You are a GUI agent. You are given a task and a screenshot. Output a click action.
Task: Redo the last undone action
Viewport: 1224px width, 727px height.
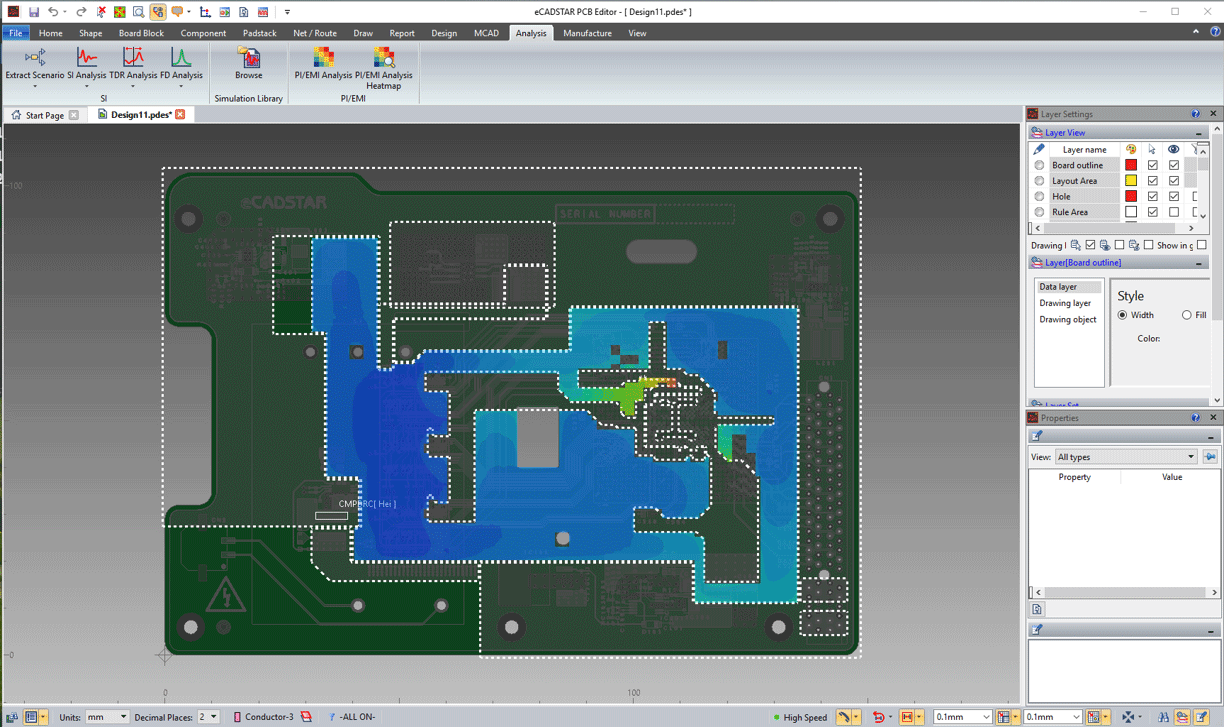[81, 12]
